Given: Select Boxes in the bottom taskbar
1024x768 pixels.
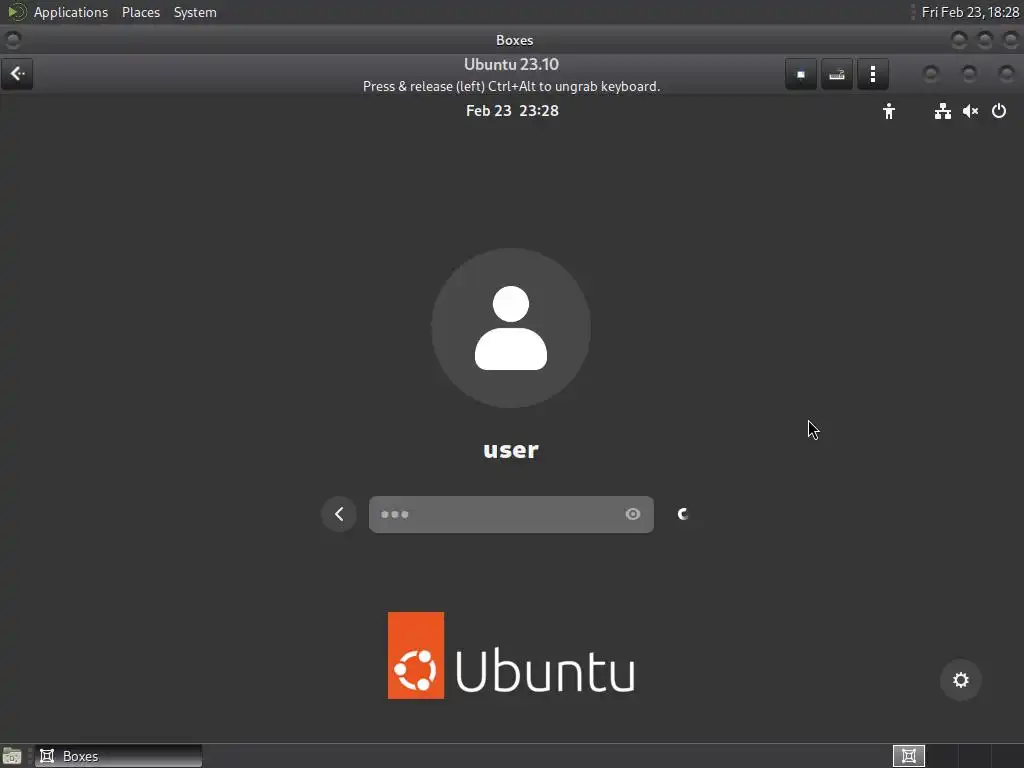Looking at the screenshot, I should click(x=118, y=756).
